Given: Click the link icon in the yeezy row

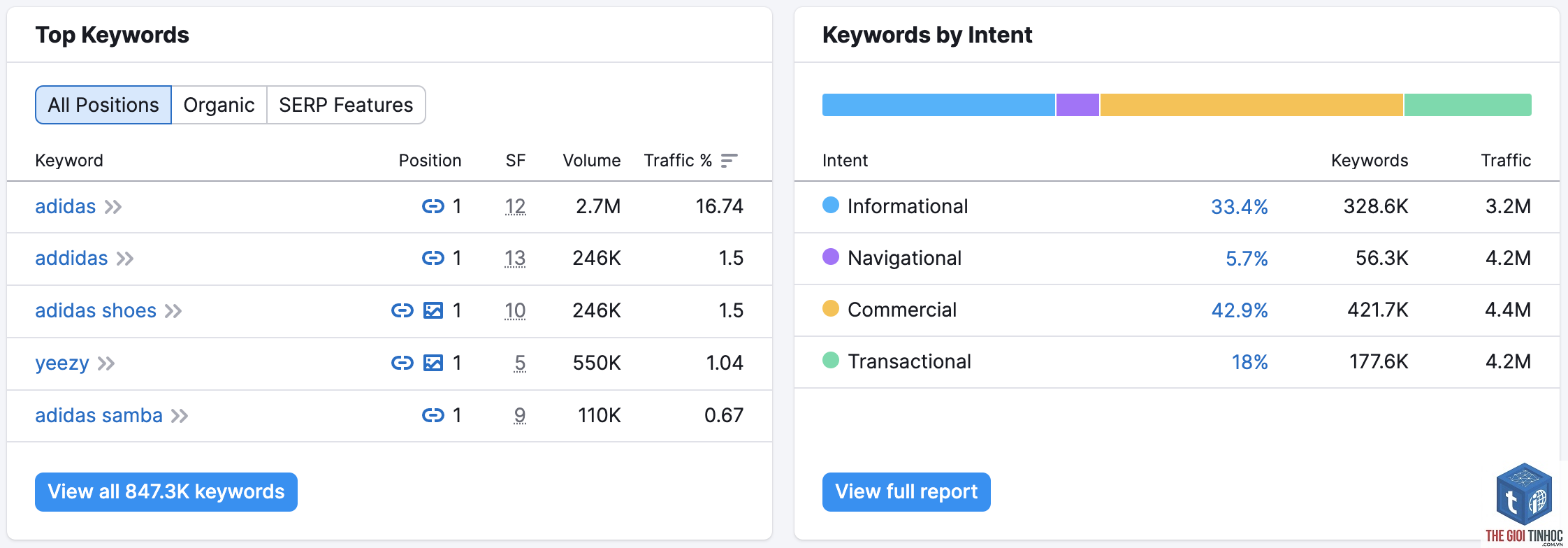Looking at the screenshot, I should [x=402, y=363].
